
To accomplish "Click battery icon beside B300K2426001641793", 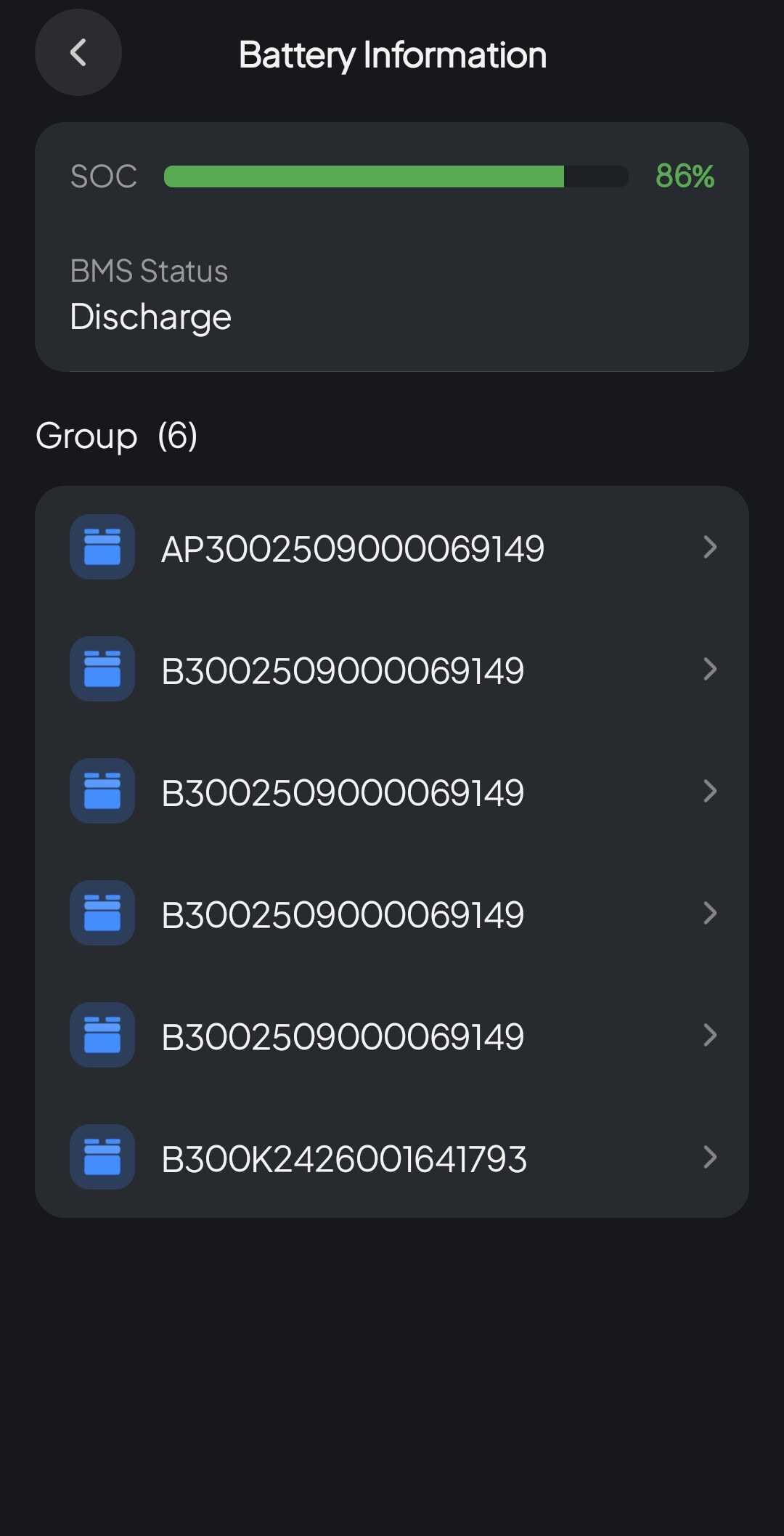I will [x=102, y=1157].
